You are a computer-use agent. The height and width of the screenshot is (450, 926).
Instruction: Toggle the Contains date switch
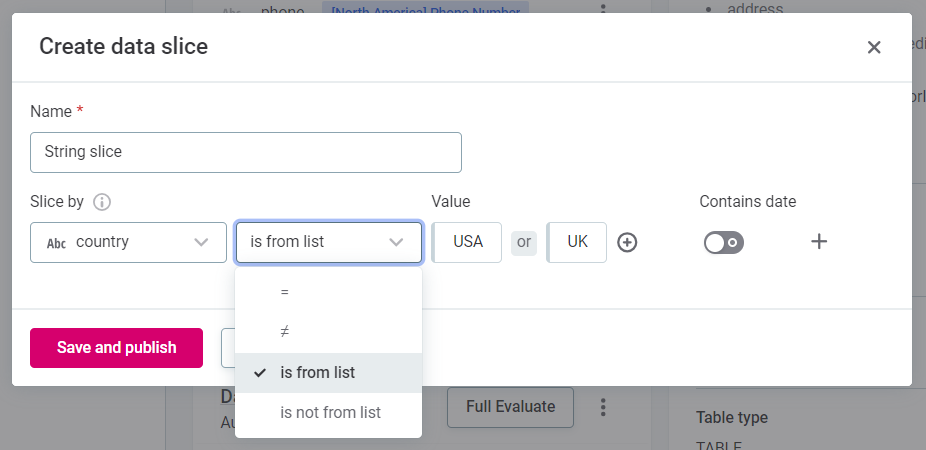(723, 243)
